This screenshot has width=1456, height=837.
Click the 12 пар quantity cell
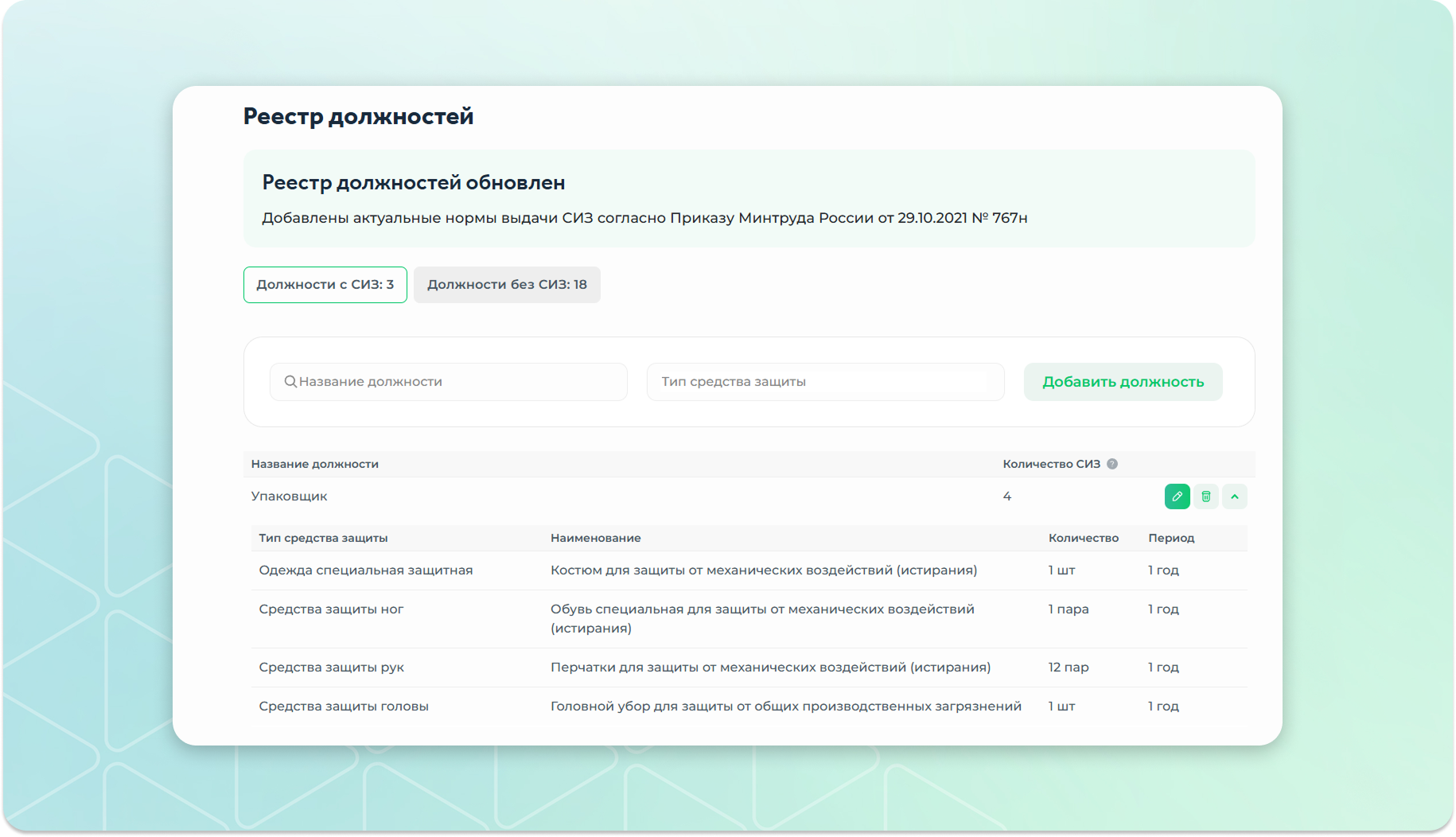pos(1069,668)
